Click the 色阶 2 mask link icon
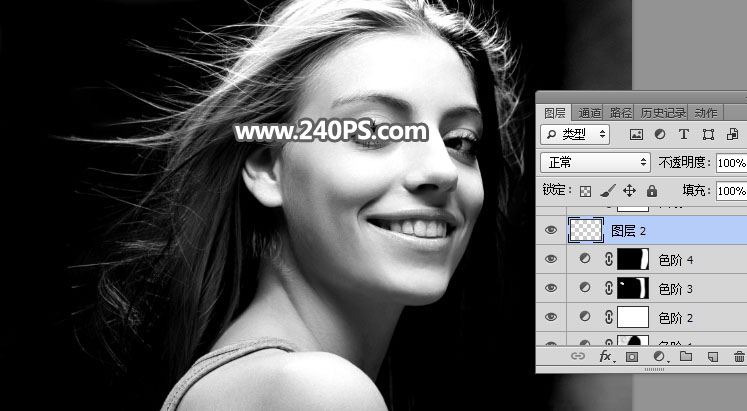Image resolution: width=747 pixels, height=411 pixels. point(608,318)
